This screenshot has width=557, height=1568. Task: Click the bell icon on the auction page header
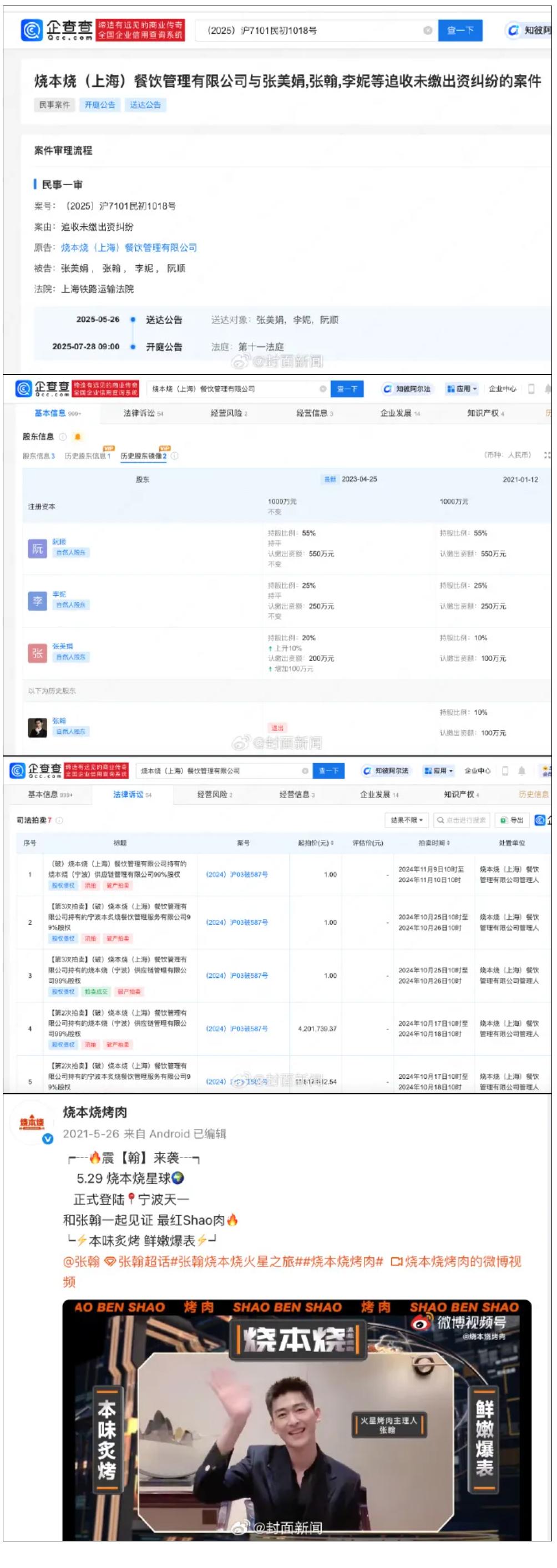(521, 770)
